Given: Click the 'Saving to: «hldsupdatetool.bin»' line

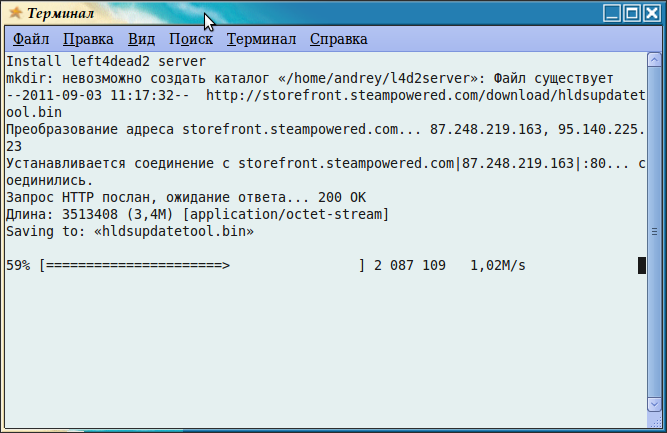Looking at the screenshot, I should 130,231.
